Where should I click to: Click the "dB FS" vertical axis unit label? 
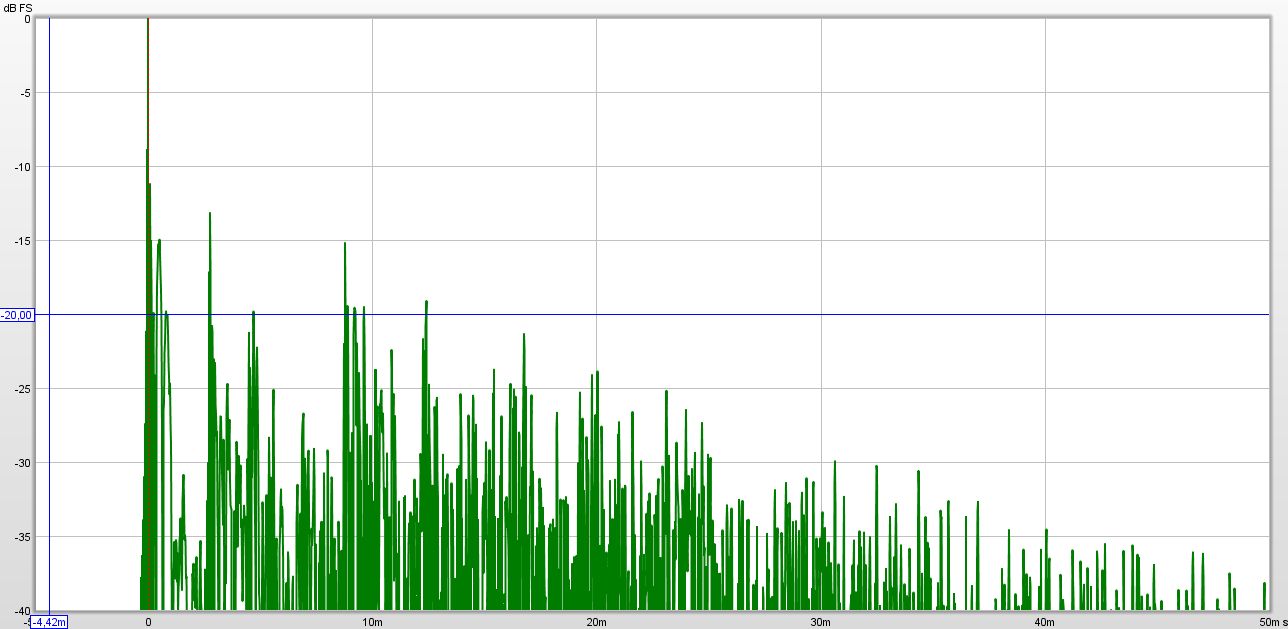click(17, 8)
